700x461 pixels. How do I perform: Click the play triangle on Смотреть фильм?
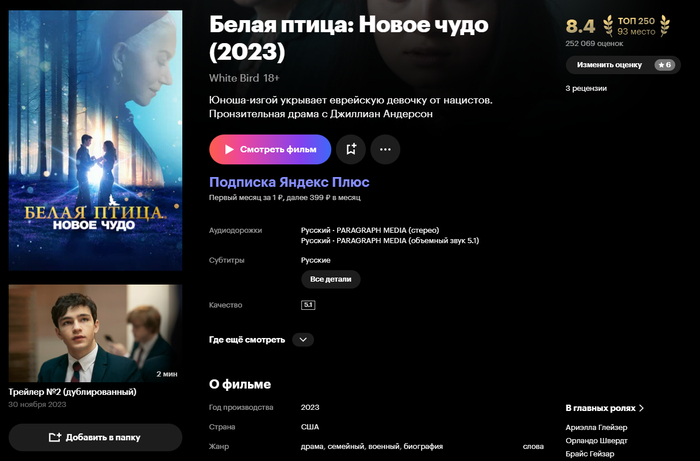(x=229, y=149)
